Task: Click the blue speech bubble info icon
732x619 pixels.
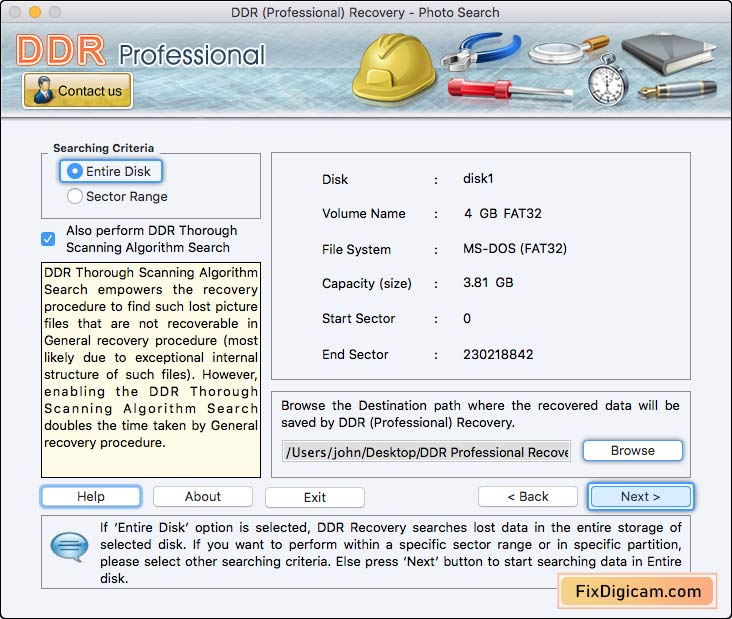Action: click(69, 547)
